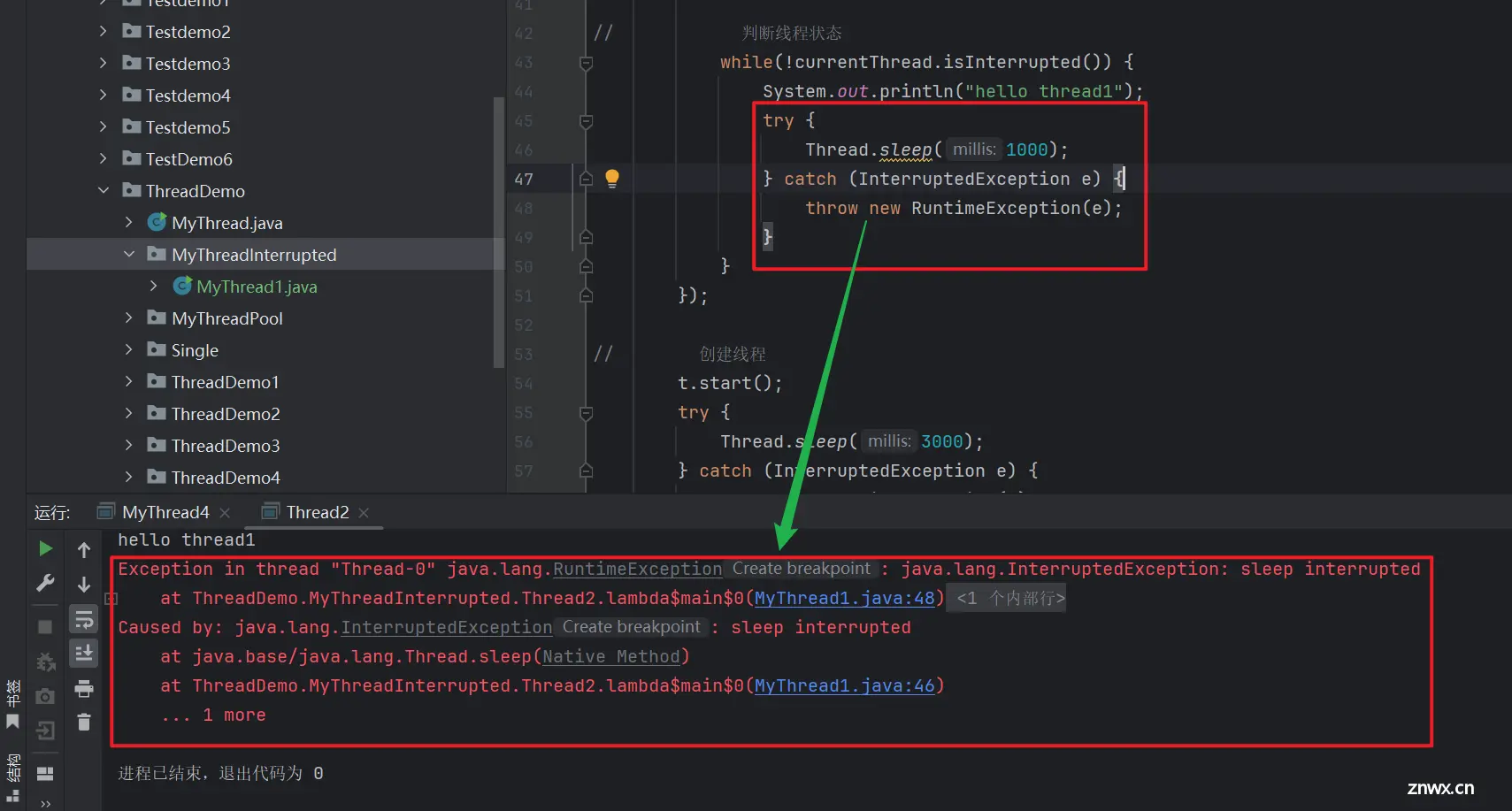Click InterruptedException link in Caused by line
1512x811 pixels.
tap(447, 628)
